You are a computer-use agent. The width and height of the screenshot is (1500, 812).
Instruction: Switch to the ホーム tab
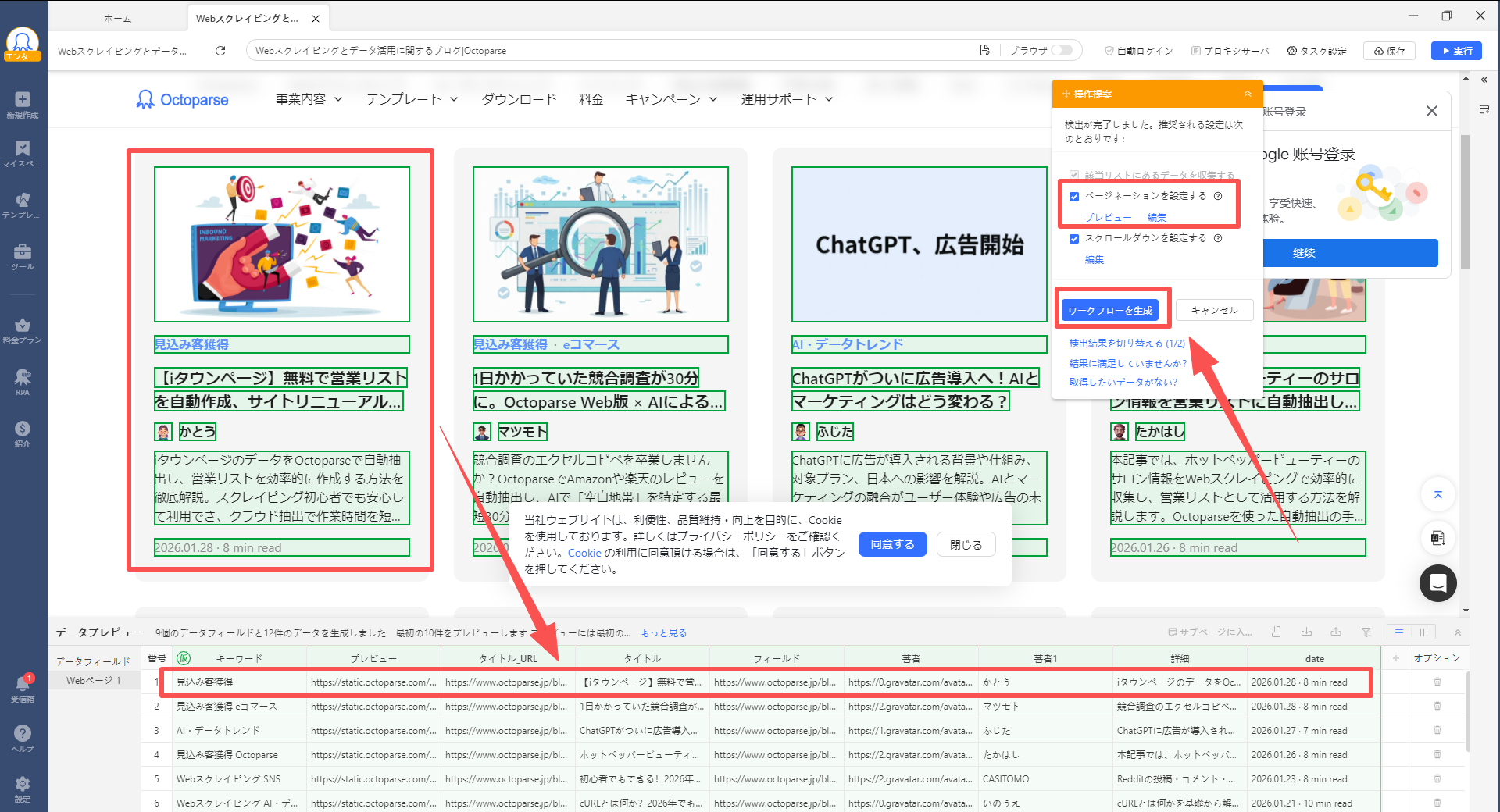point(117,17)
